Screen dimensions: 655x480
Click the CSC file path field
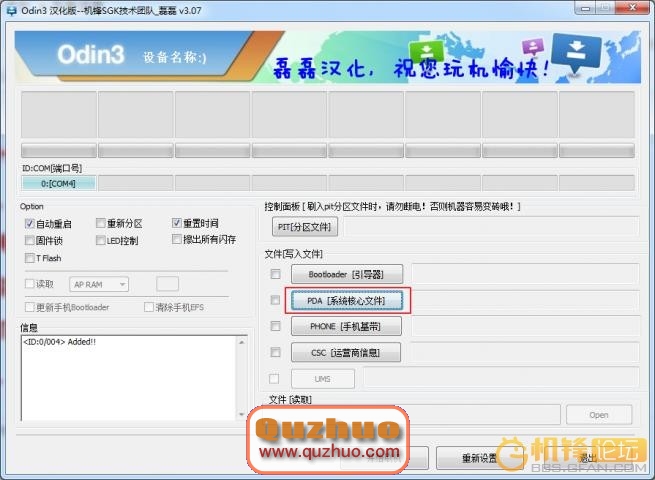click(x=524, y=352)
